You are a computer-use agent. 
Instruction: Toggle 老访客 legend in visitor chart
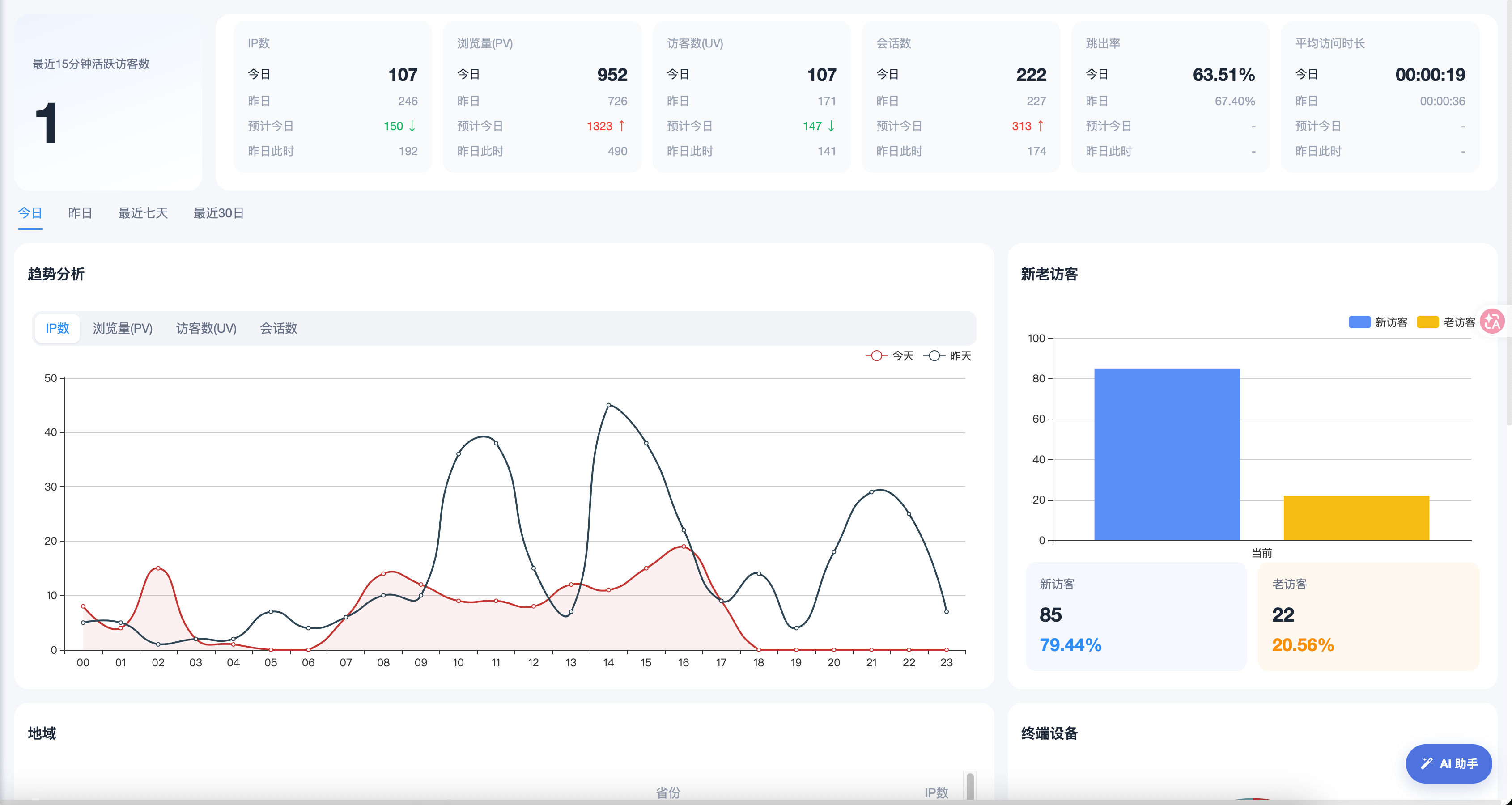1446,322
